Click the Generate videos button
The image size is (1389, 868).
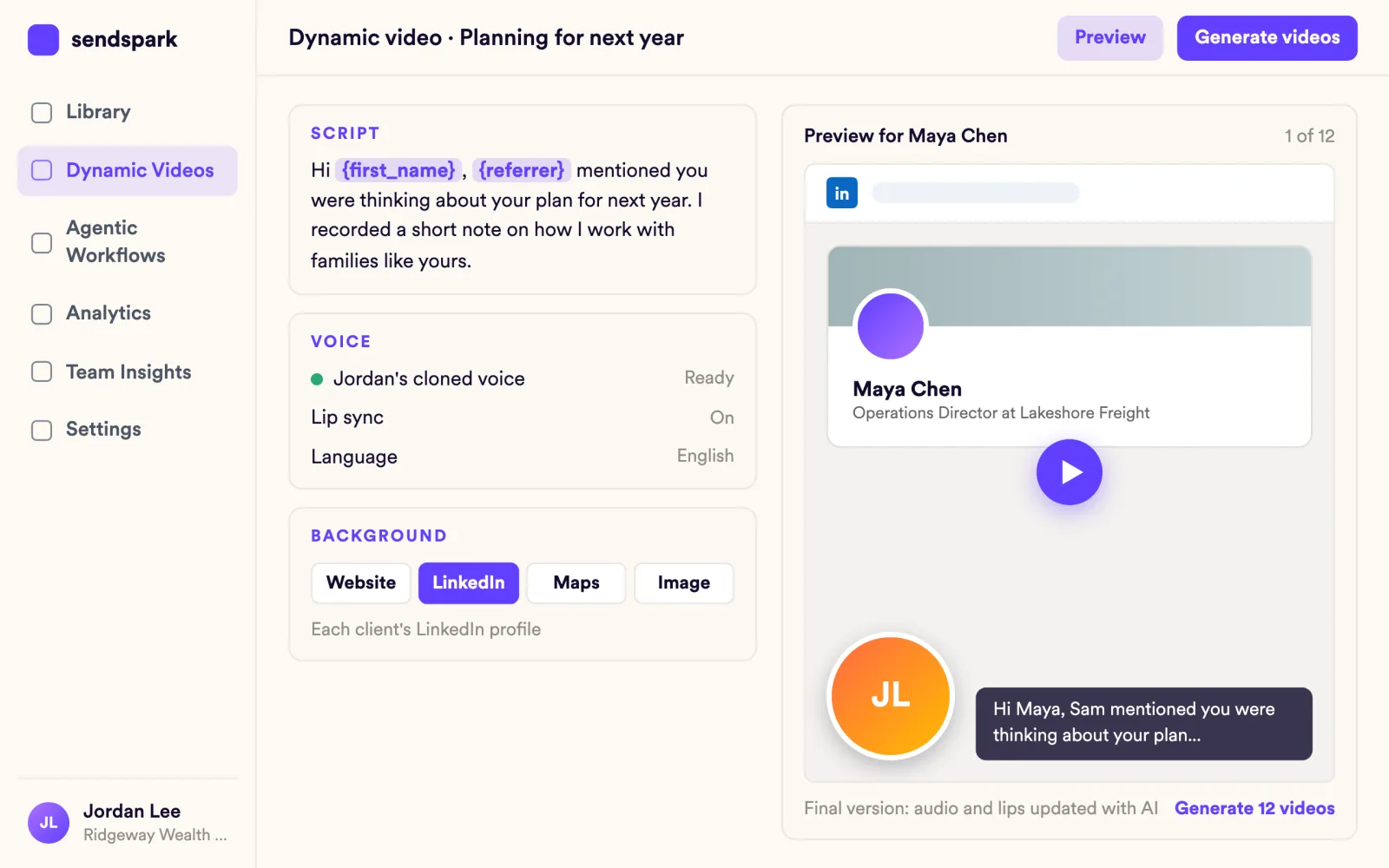pyautogui.click(x=1267, y=37)
